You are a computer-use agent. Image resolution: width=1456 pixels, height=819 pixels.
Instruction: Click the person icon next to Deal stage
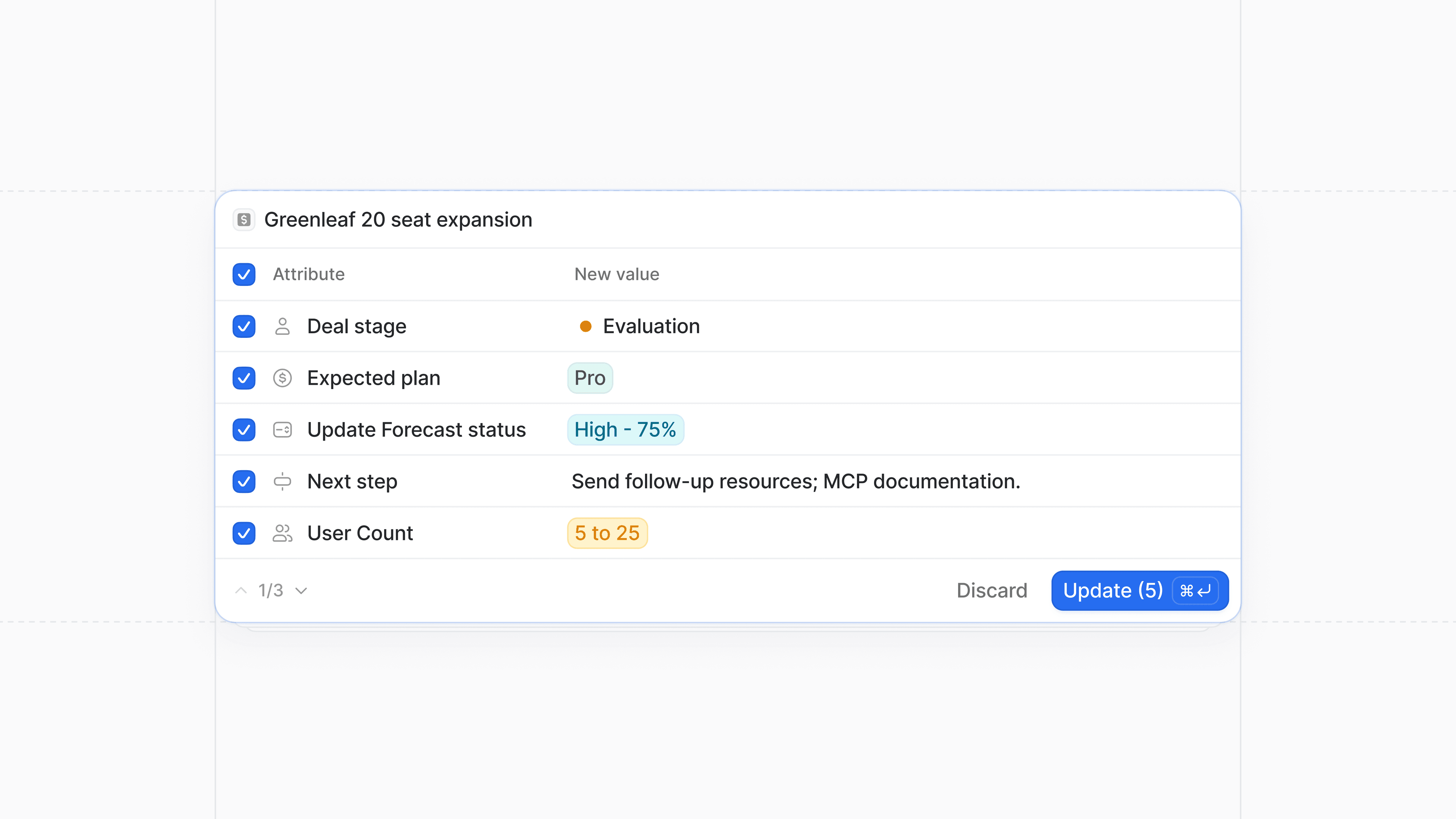coord(282,326)
